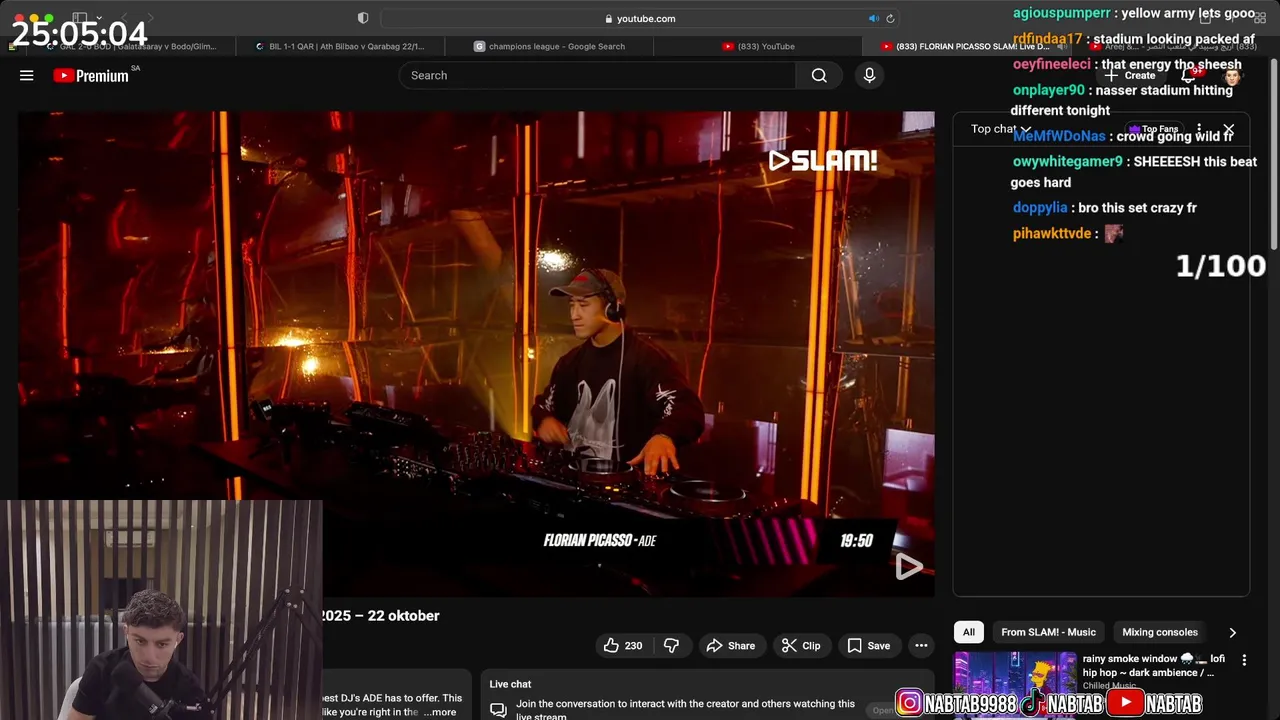
Task: Open the YouTube hamburger guide menu
Action: (x=27, y=75)
